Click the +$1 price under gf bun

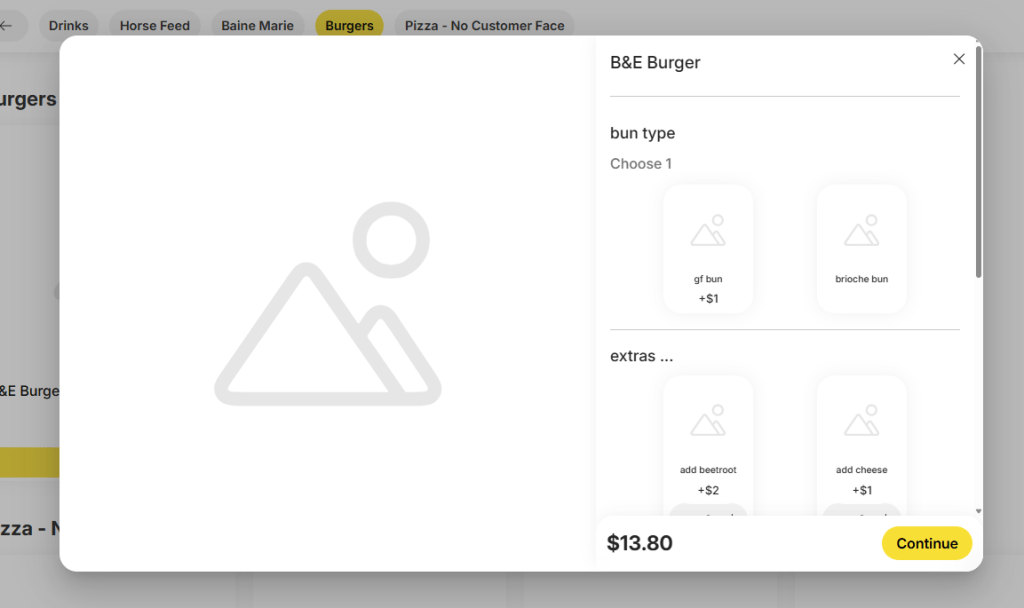point(708,298)
